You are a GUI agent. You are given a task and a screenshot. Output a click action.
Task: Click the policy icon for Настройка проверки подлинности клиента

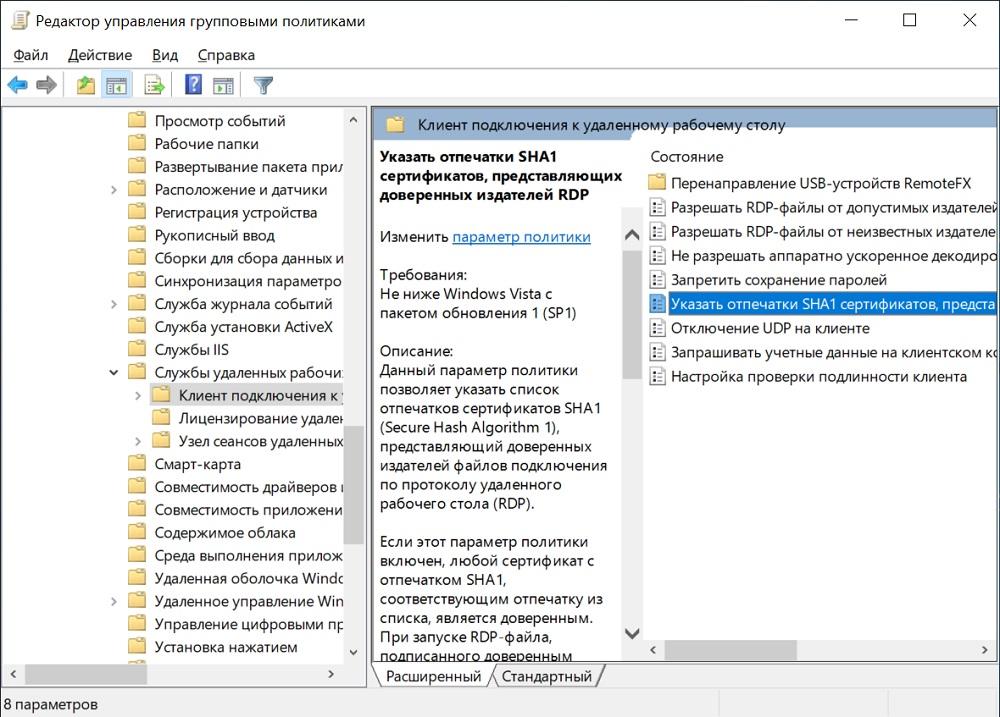tap(657, 376)
